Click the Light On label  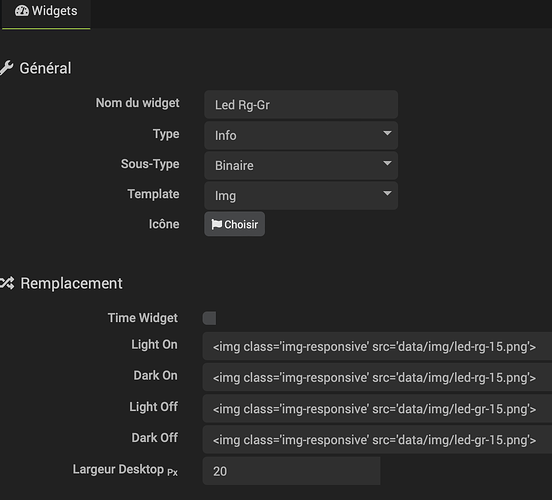pos(154,345)
